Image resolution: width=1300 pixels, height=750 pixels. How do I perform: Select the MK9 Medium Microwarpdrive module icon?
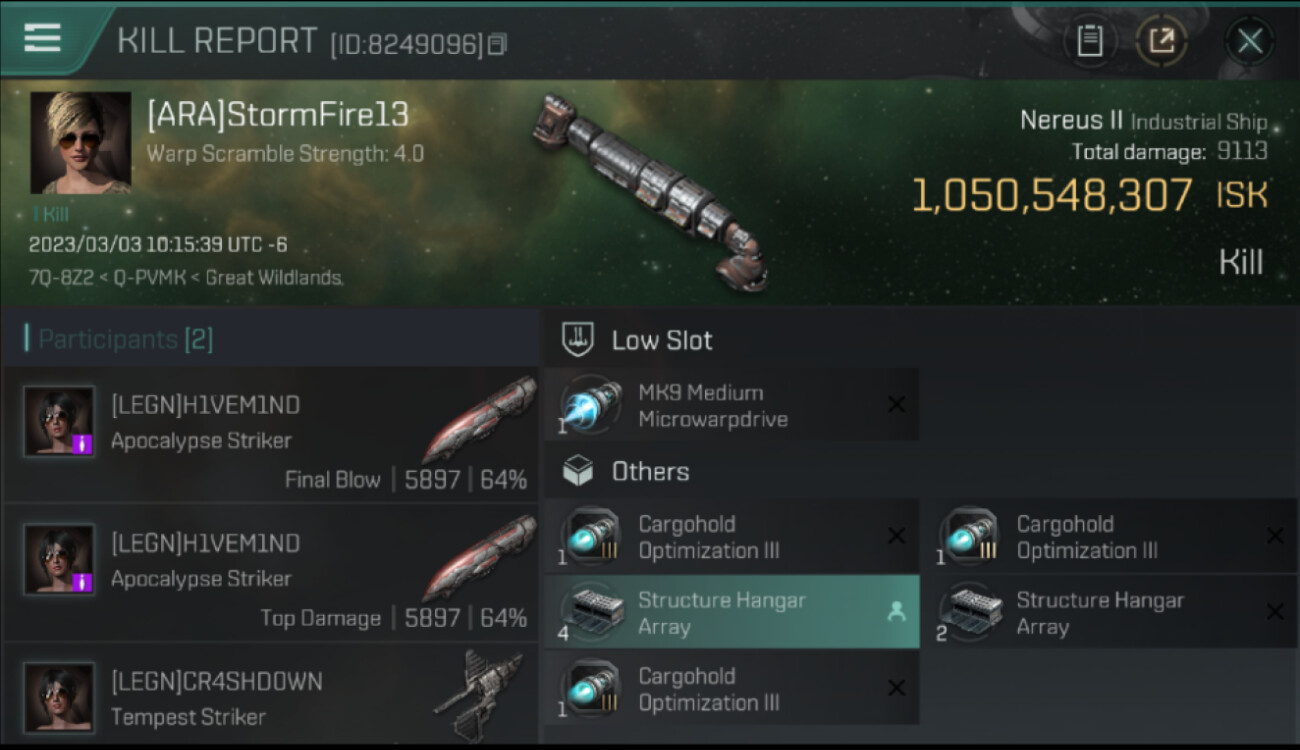[590, 405]
